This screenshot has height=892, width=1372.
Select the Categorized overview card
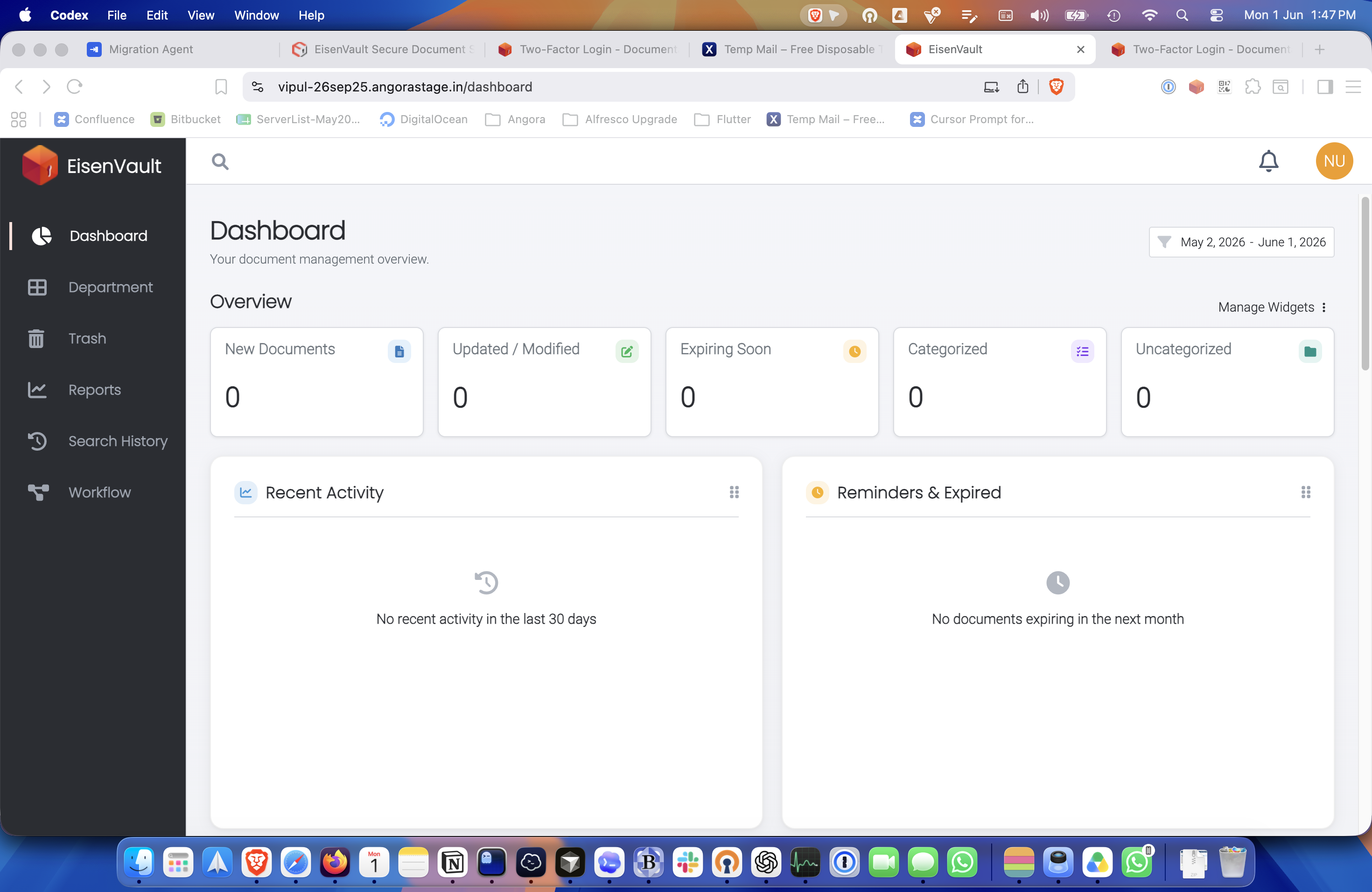click(1000, 382)
